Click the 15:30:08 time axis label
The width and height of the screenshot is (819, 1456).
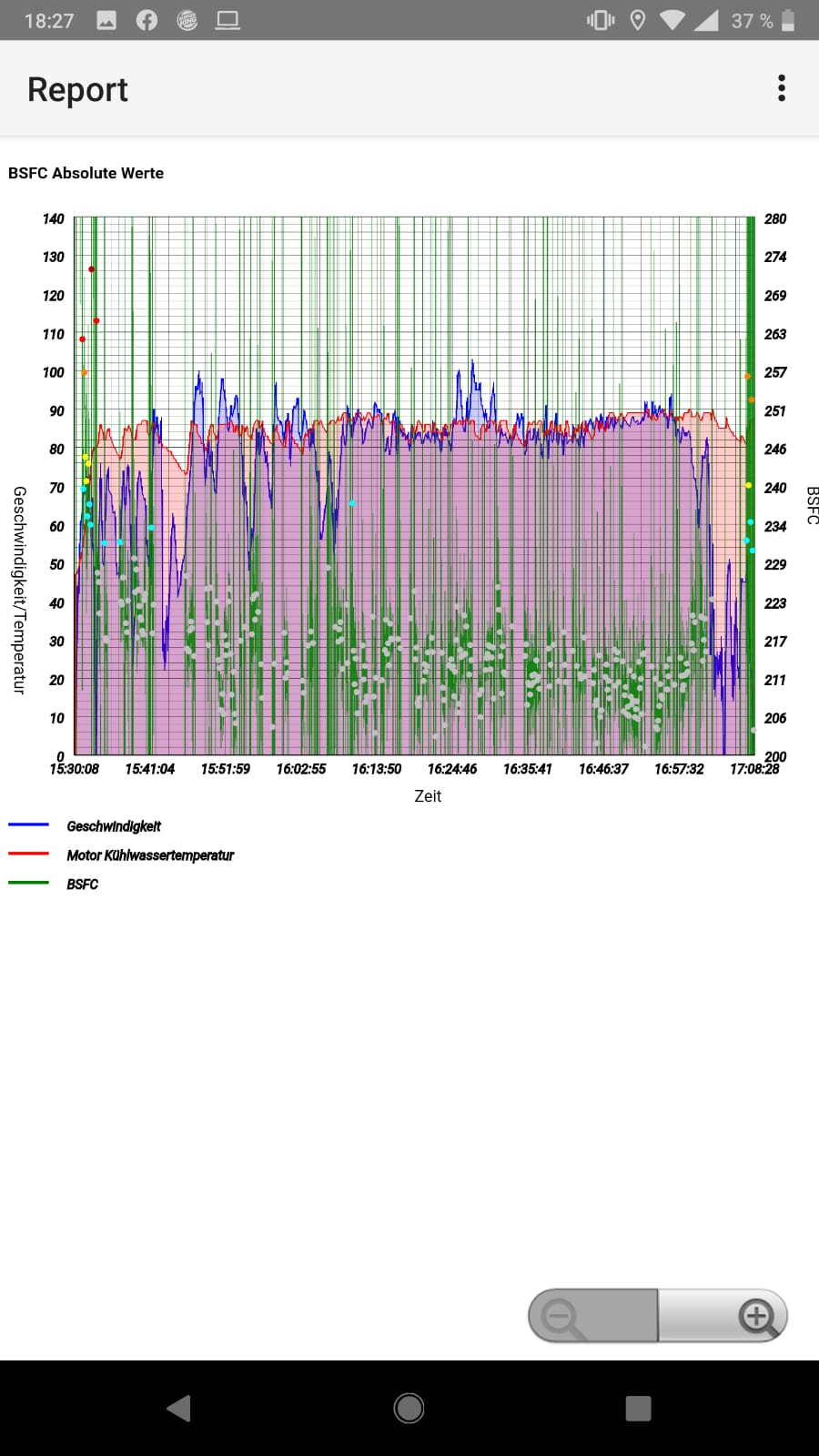pyautogui.click(x=74, y=769)
